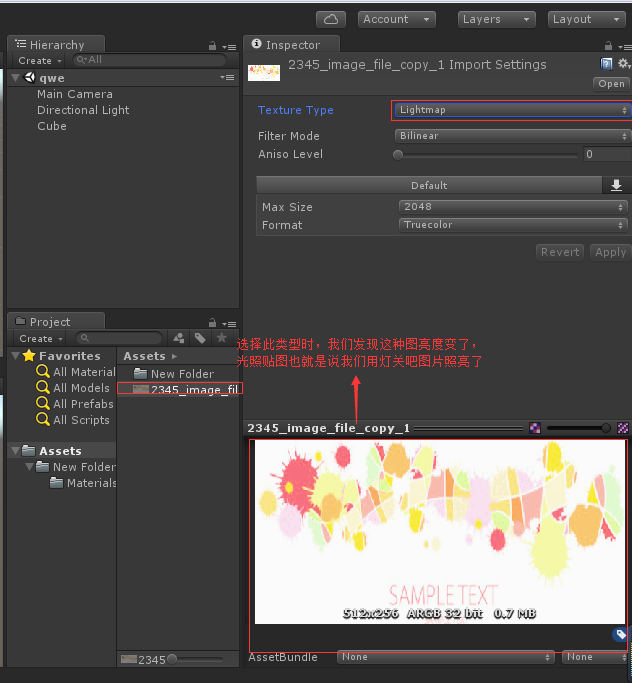The height and width of the screenshot is (683, 632).
Task: Click the Save search star icon
Action: click(222, 338)
